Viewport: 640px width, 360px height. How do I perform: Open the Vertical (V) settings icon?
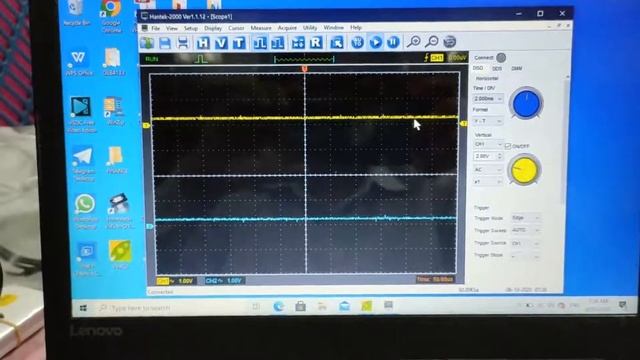(221, 43)
